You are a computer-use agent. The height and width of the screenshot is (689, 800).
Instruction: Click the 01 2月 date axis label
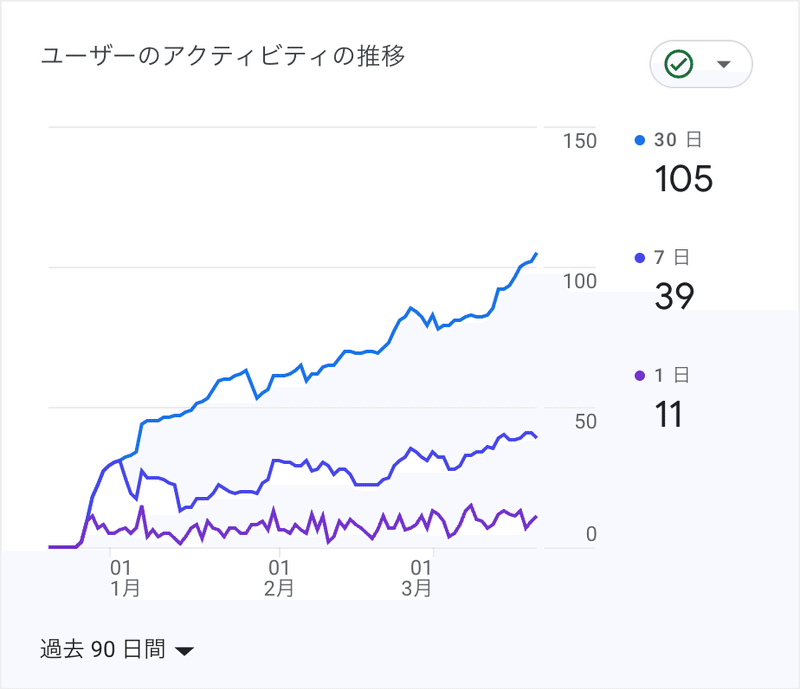(279, 577)
